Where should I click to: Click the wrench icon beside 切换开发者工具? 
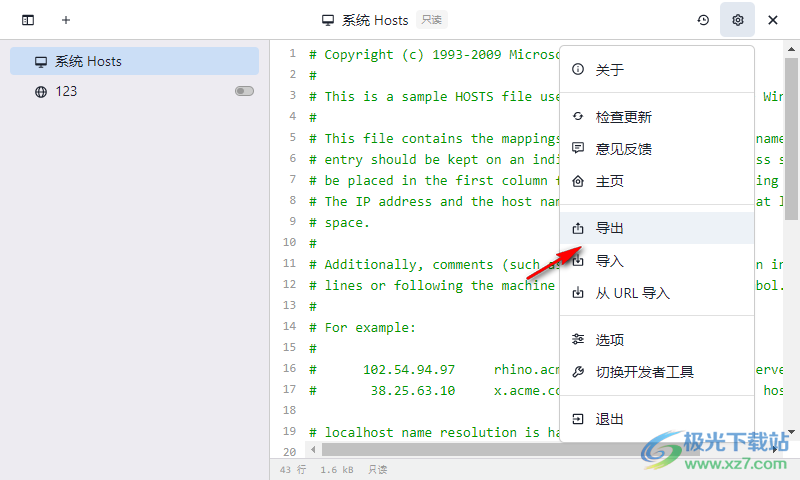pyautogui.click(x=578, y=372)
